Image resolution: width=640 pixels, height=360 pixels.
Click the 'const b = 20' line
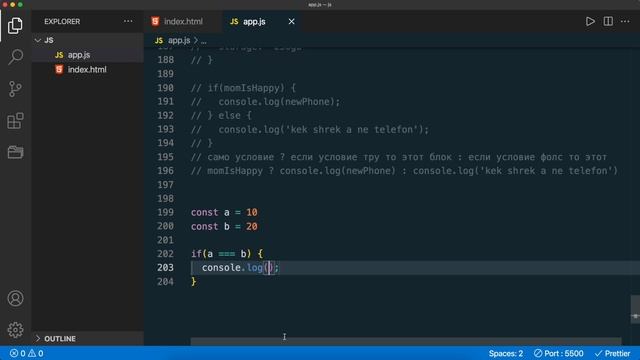click(x=224, y=226)
